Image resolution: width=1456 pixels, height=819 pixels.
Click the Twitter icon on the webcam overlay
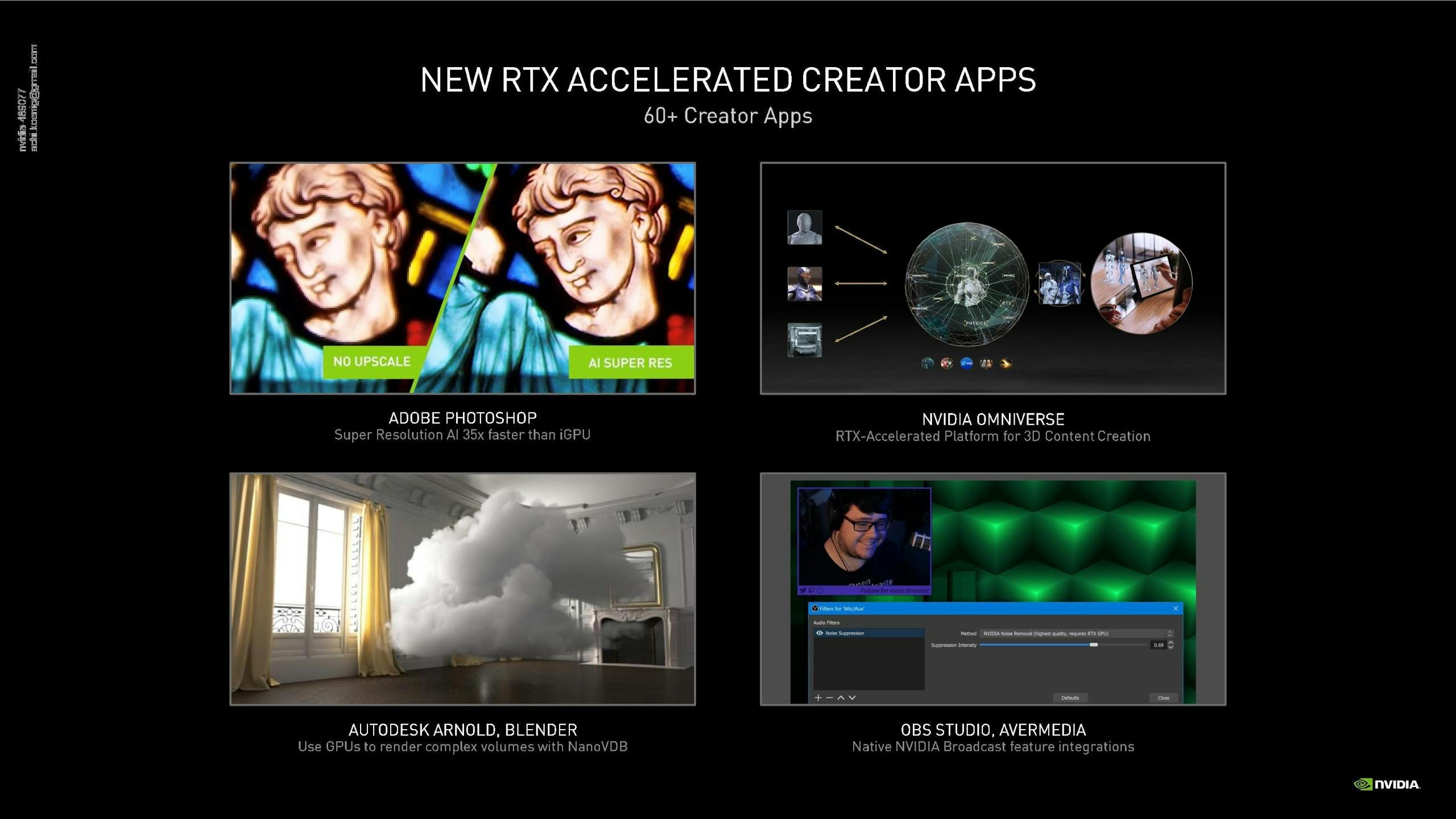(x=803, y=590)
